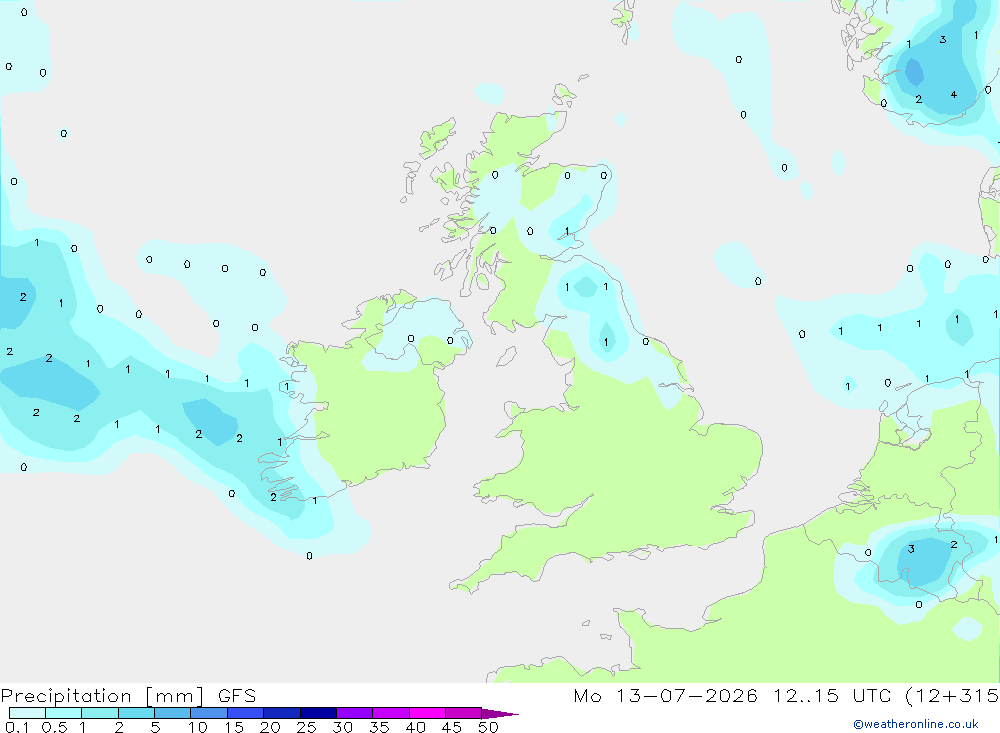Click the '12..15 UTC' time text
The height and width of the screenshot is (733, 1000).
[x=832, y=696]
